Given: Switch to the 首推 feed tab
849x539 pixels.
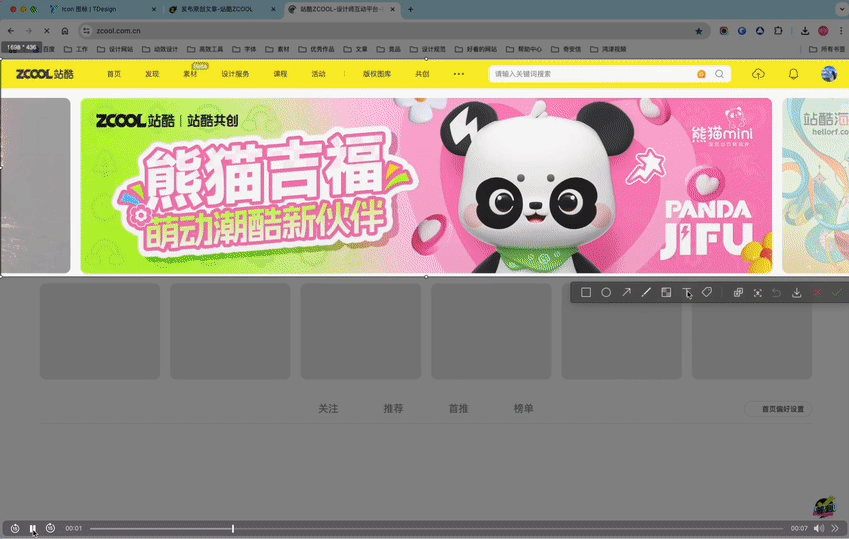Looking at the screenshot, I should (x=458, y=408).
